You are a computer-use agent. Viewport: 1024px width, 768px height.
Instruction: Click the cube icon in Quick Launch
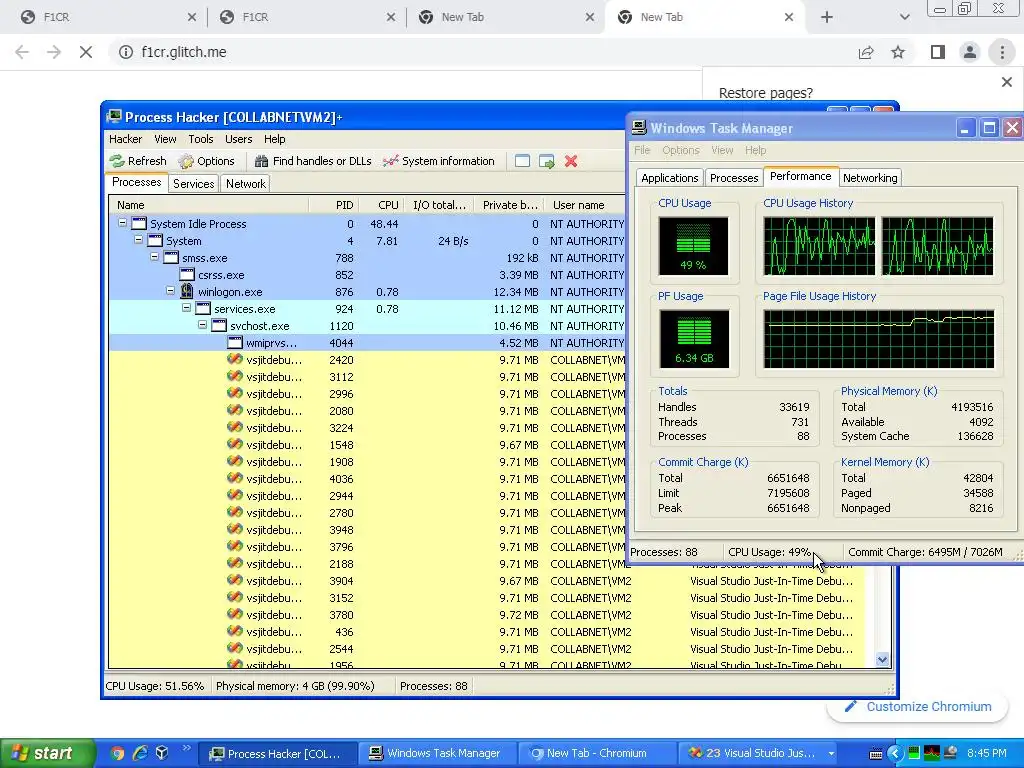[x=162, y=753]
